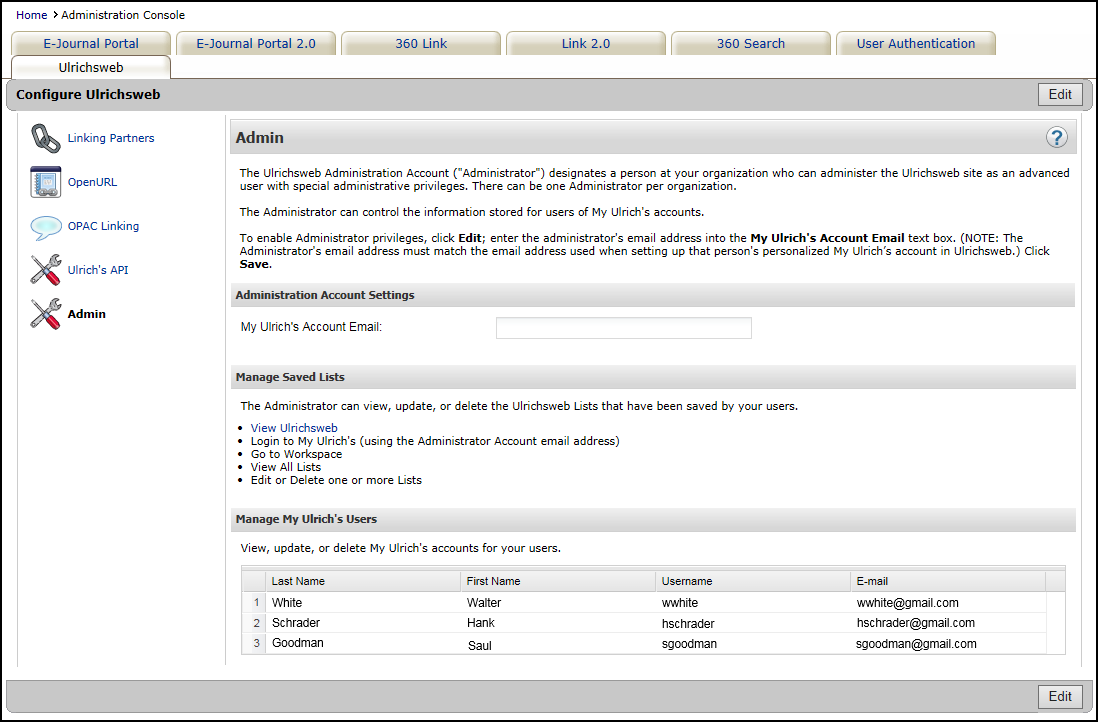Image resolution: width=1098 pixels, height=722 pixels.
Task: Go to the Link 2.0 tab
Action: point(586,44)
